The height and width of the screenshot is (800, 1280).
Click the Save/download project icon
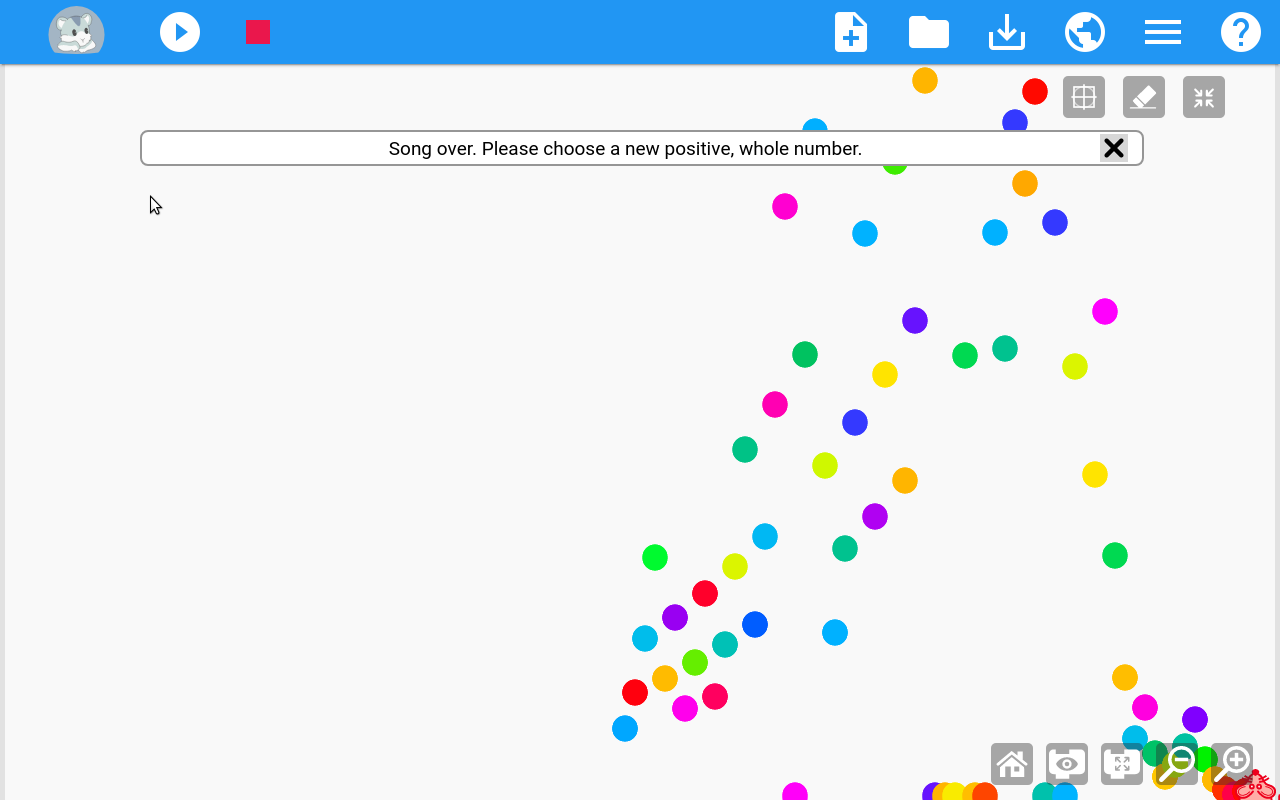1006,32
